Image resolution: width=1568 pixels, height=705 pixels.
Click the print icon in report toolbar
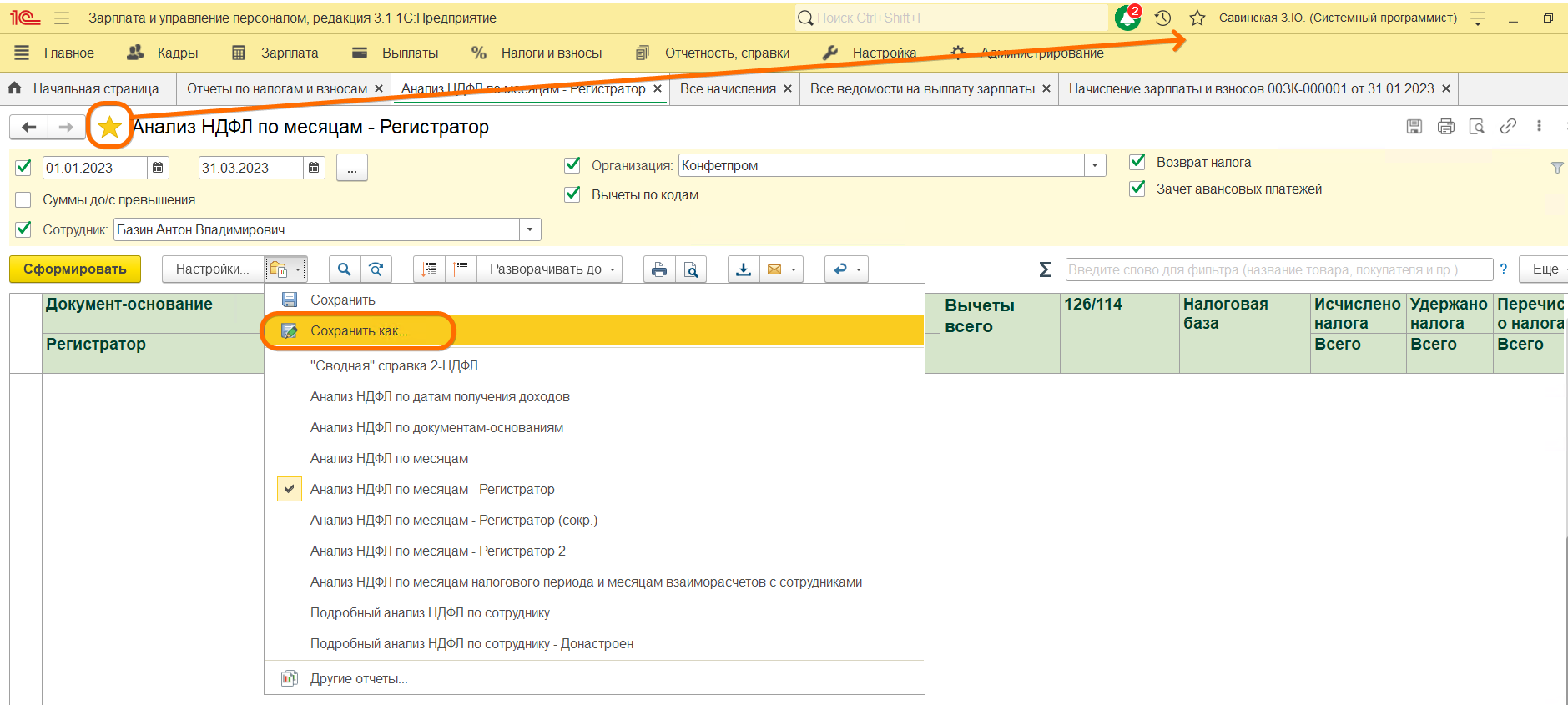click(x=659, y=269)
